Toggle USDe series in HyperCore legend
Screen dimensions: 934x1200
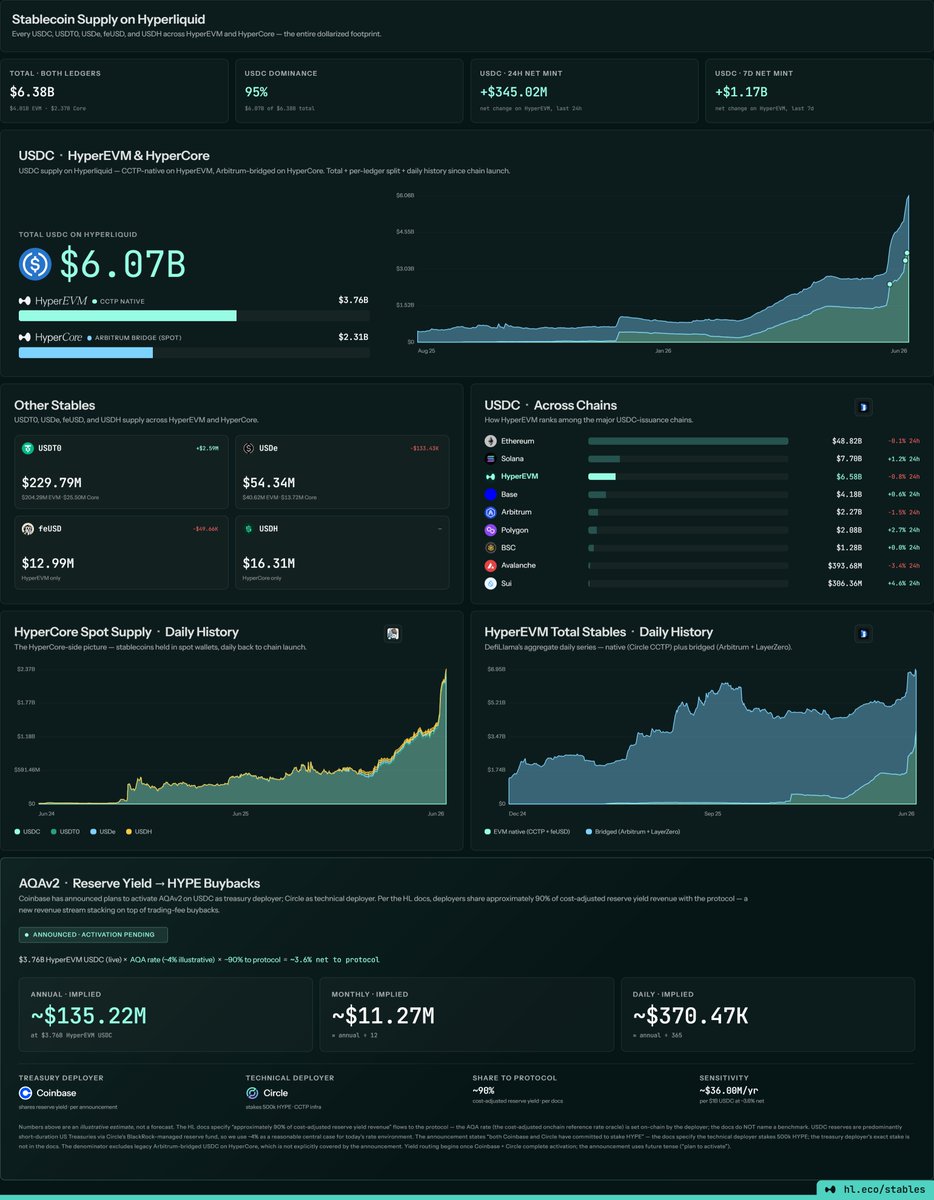tap(102, 831)
